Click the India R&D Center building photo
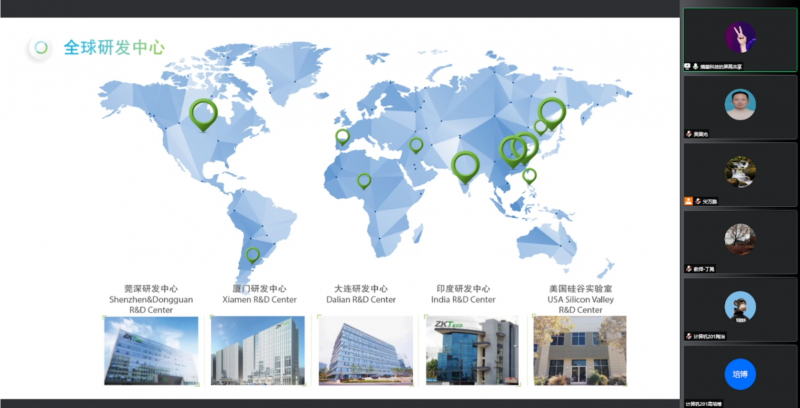This screenshot has width=800, height=408. coord(472,350)
